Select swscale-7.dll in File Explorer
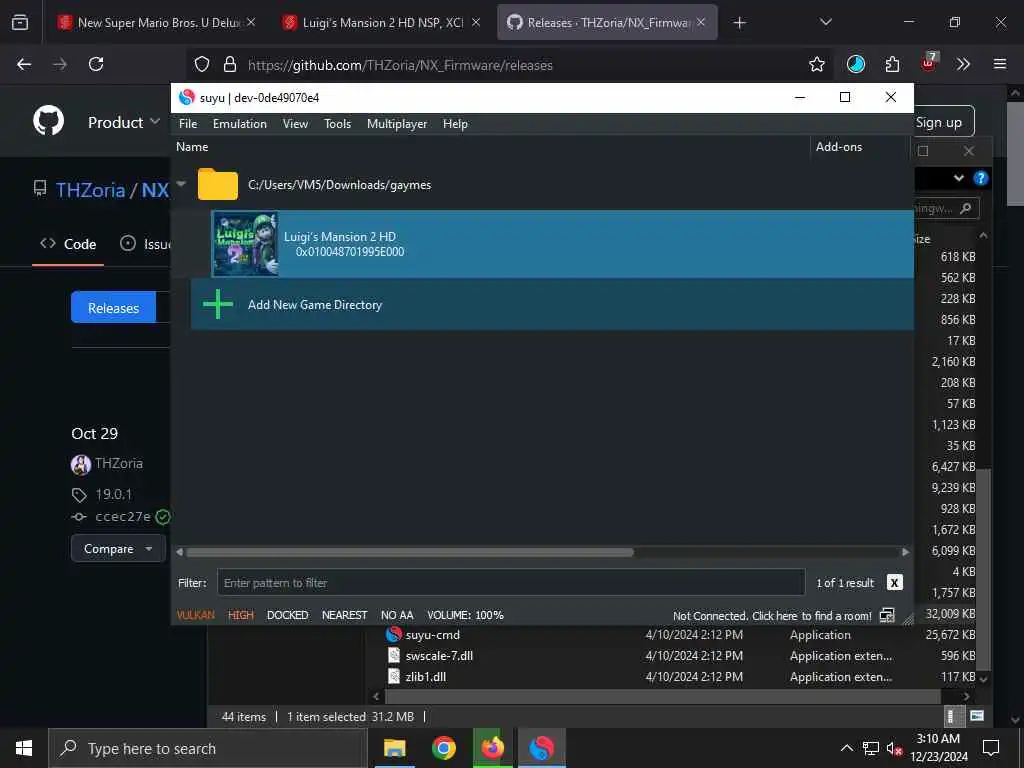 coord(439,656)
